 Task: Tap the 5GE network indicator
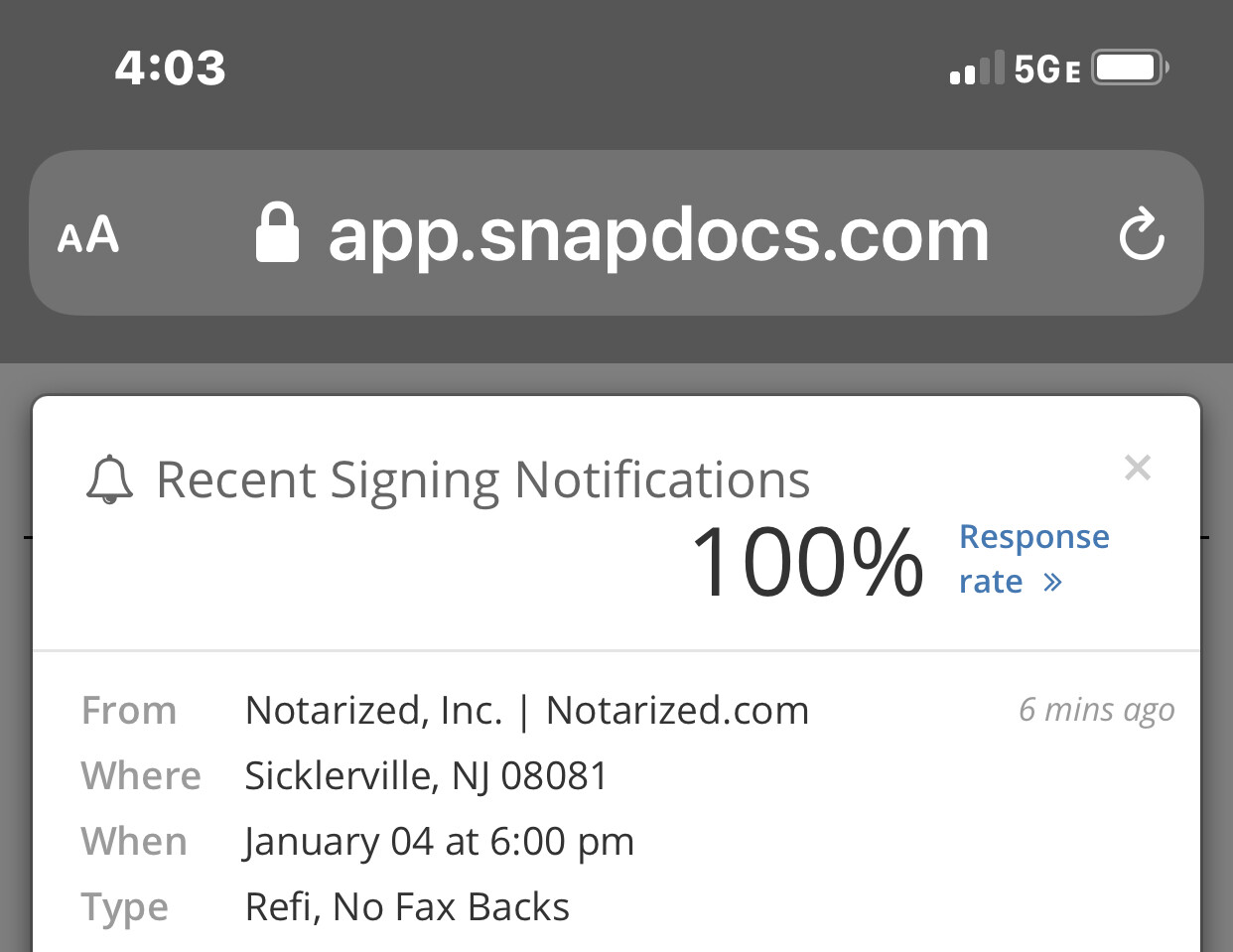click(1047, 68)
